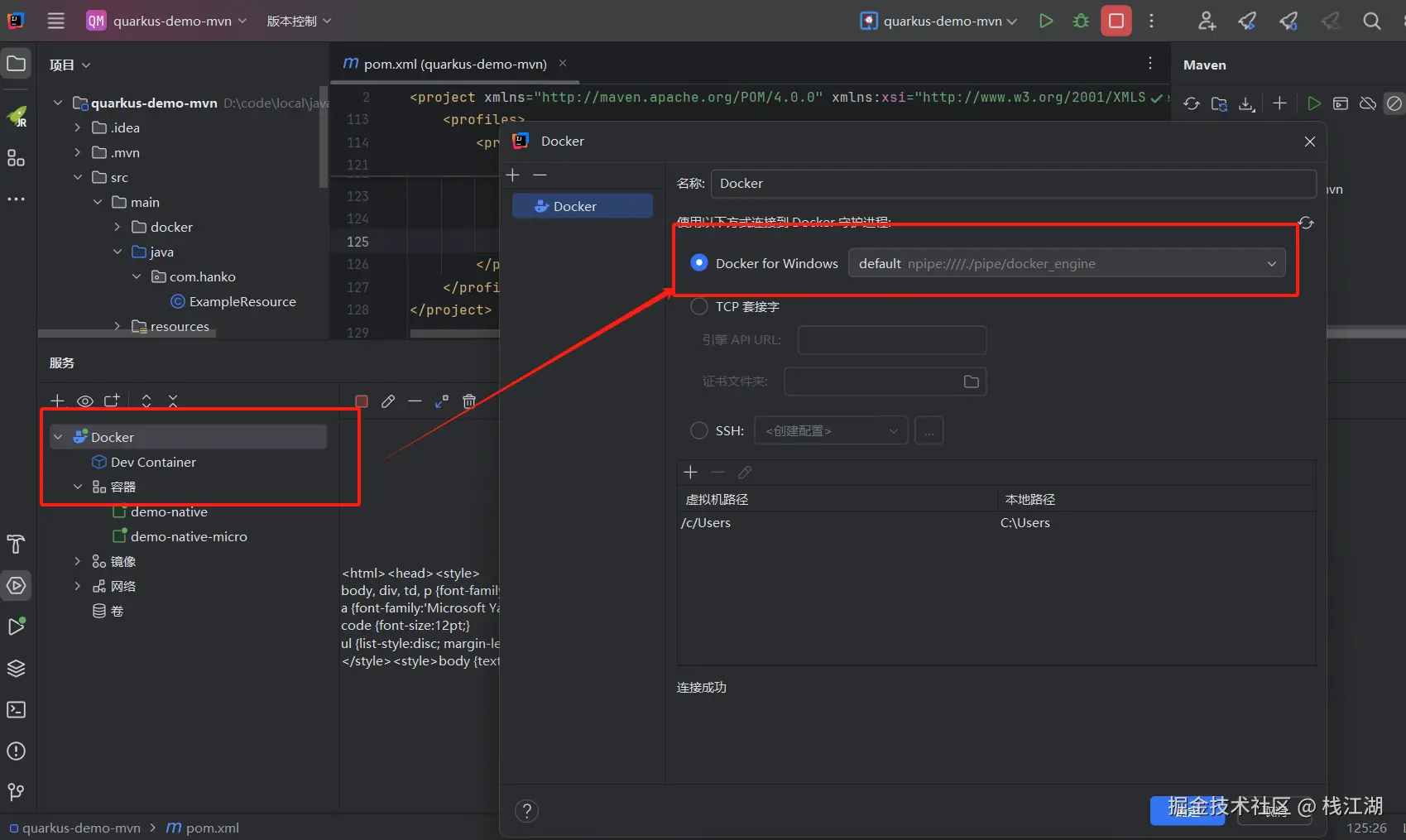
Task: Select the Docker for Windows radio option
Action: 699,263
